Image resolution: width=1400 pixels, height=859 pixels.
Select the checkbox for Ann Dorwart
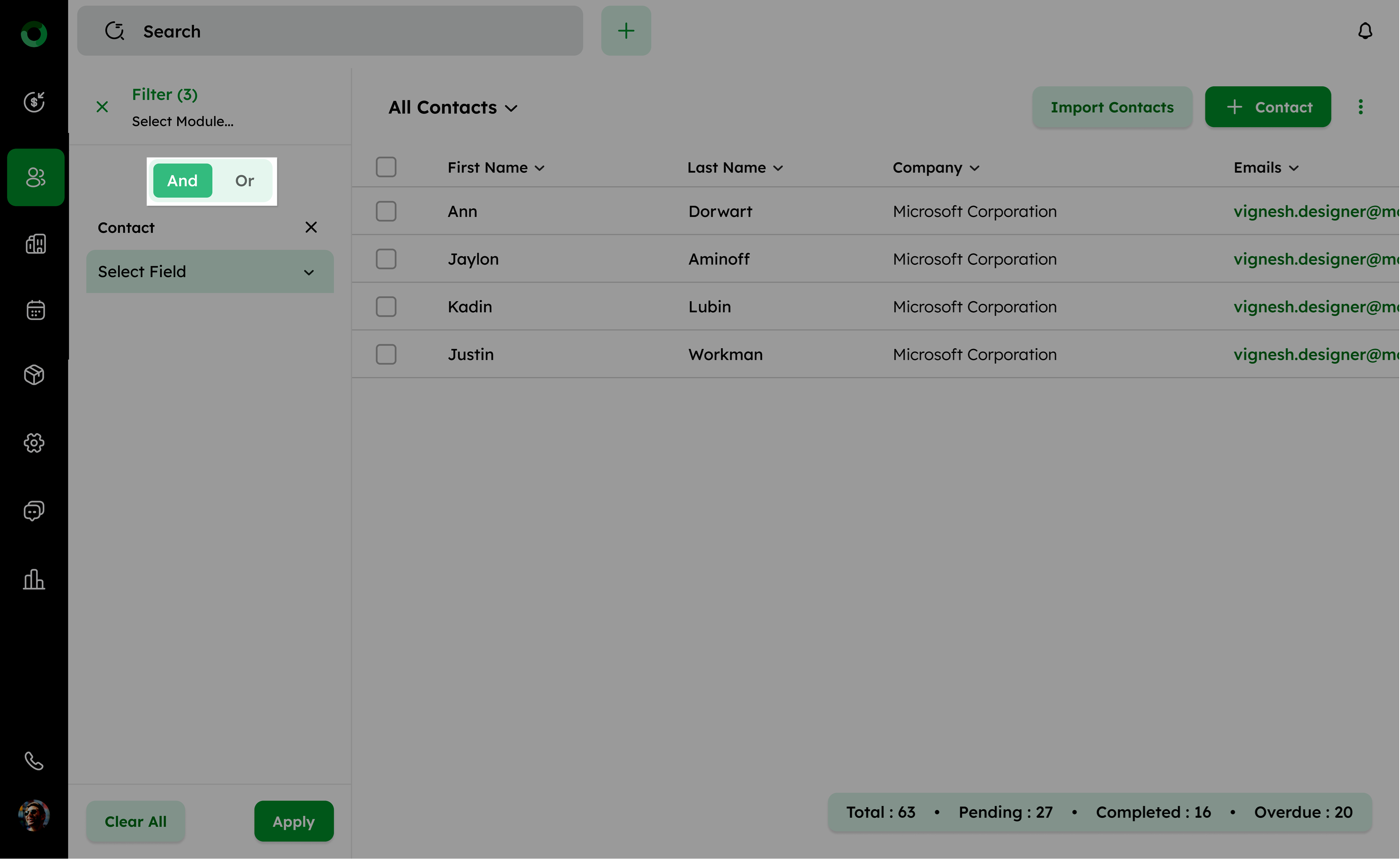click(x=386, y=211)
